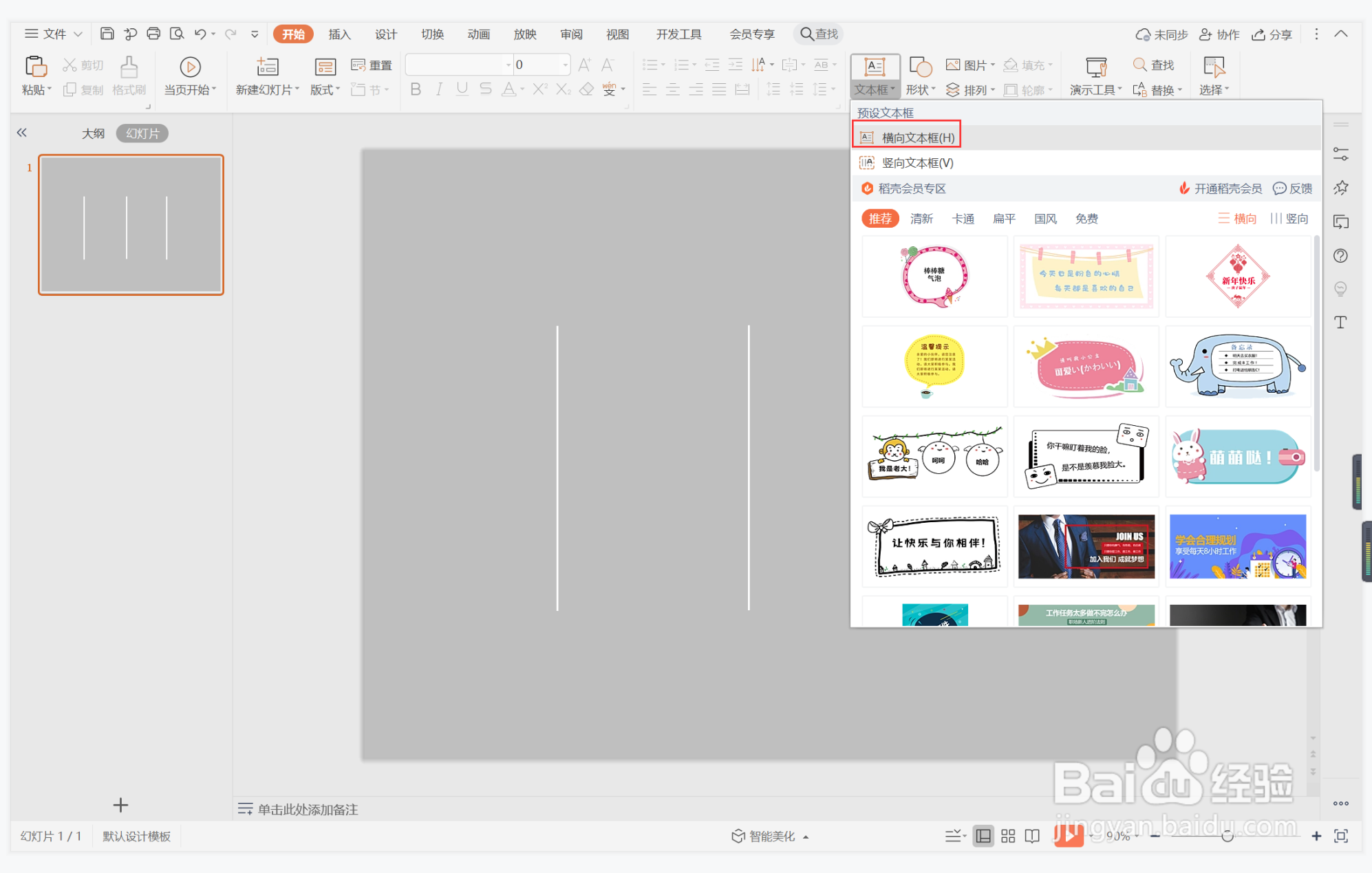This screenshot has height=873, width=1372.
Task: Click the zoom slider handle
Action: pyautogui.click(x=1227, y=836)
